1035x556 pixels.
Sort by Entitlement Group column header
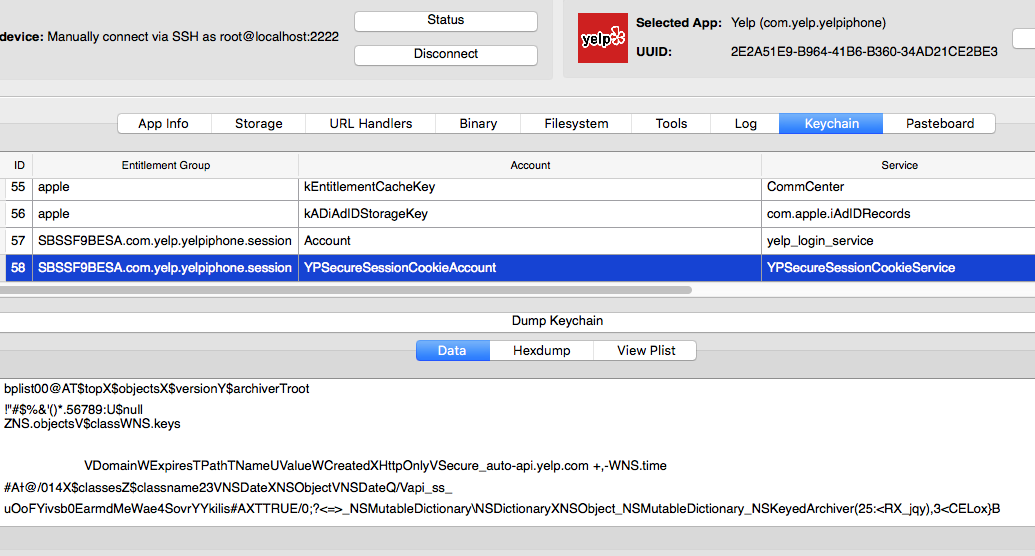[166, 165]
